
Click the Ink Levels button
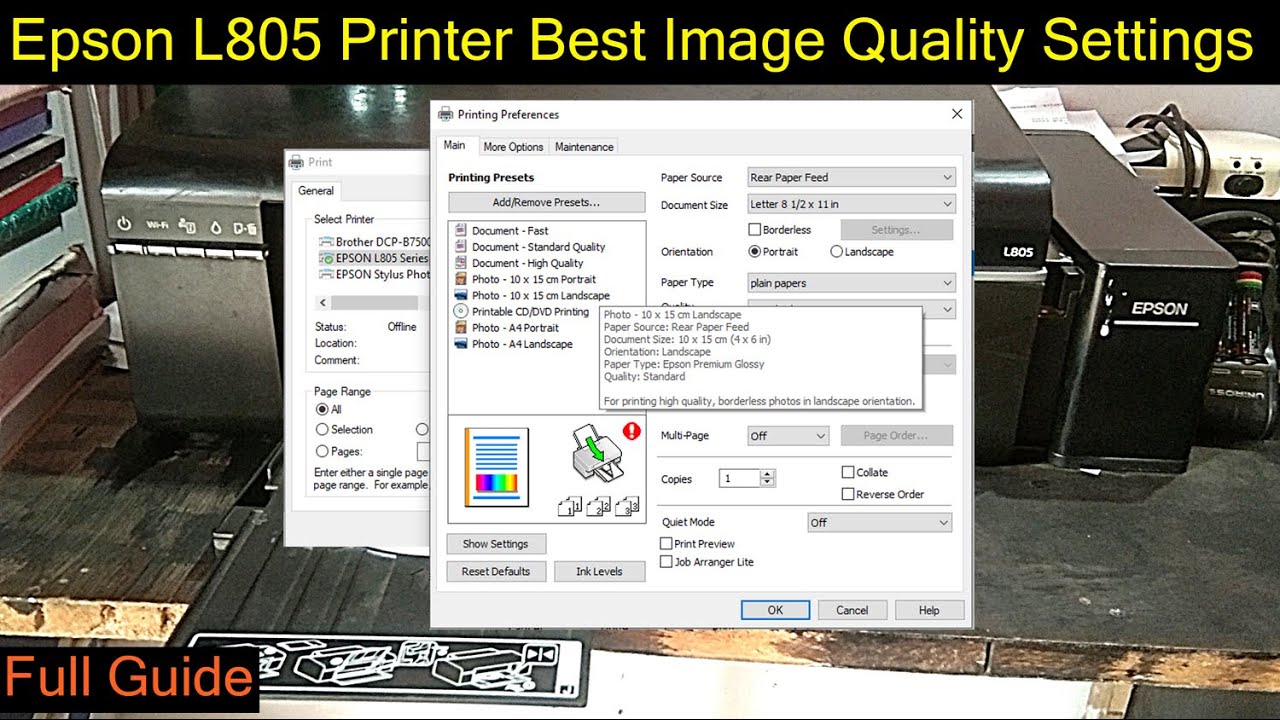(599, 572)
